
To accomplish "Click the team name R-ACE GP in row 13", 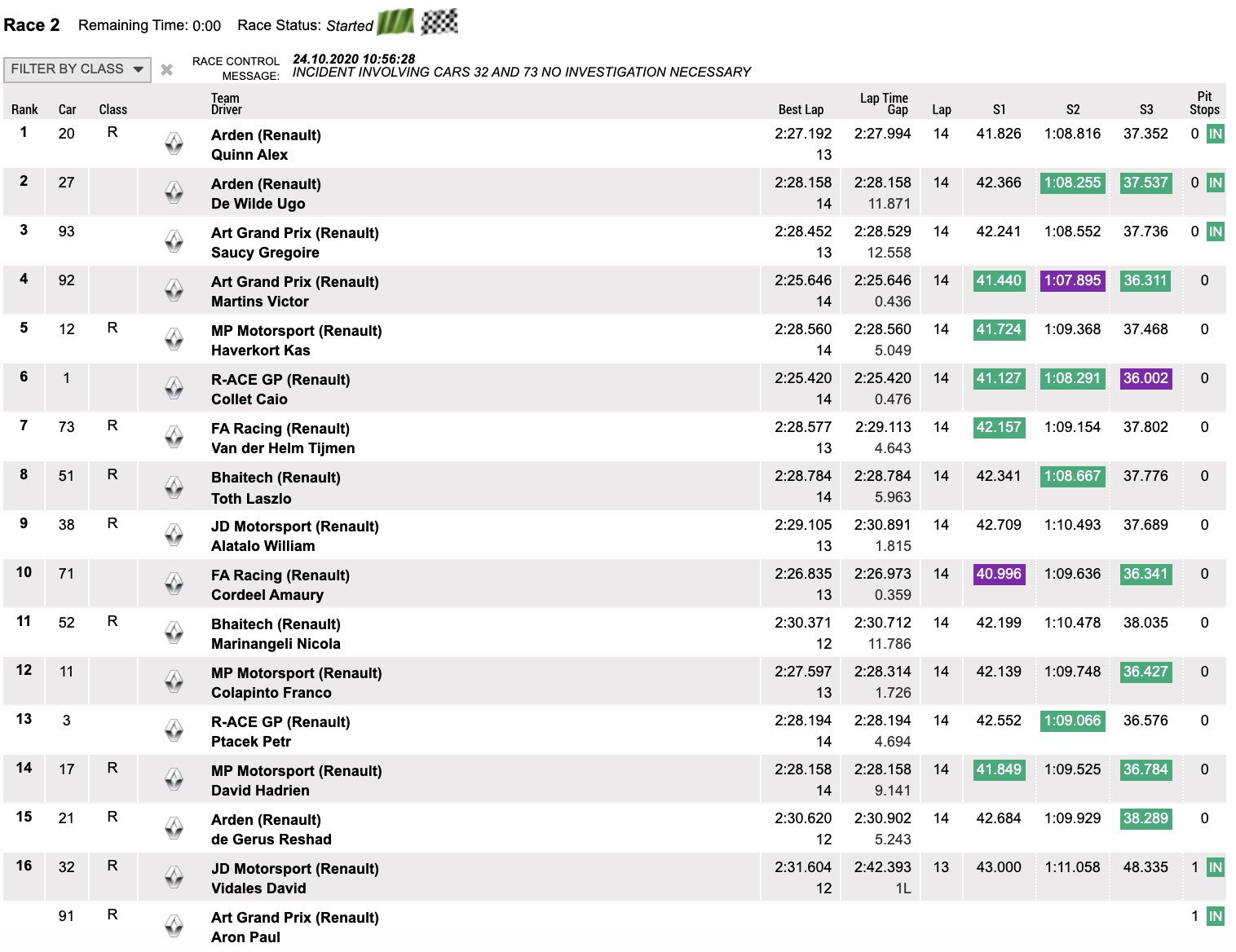I will click(x=280, y=722).
